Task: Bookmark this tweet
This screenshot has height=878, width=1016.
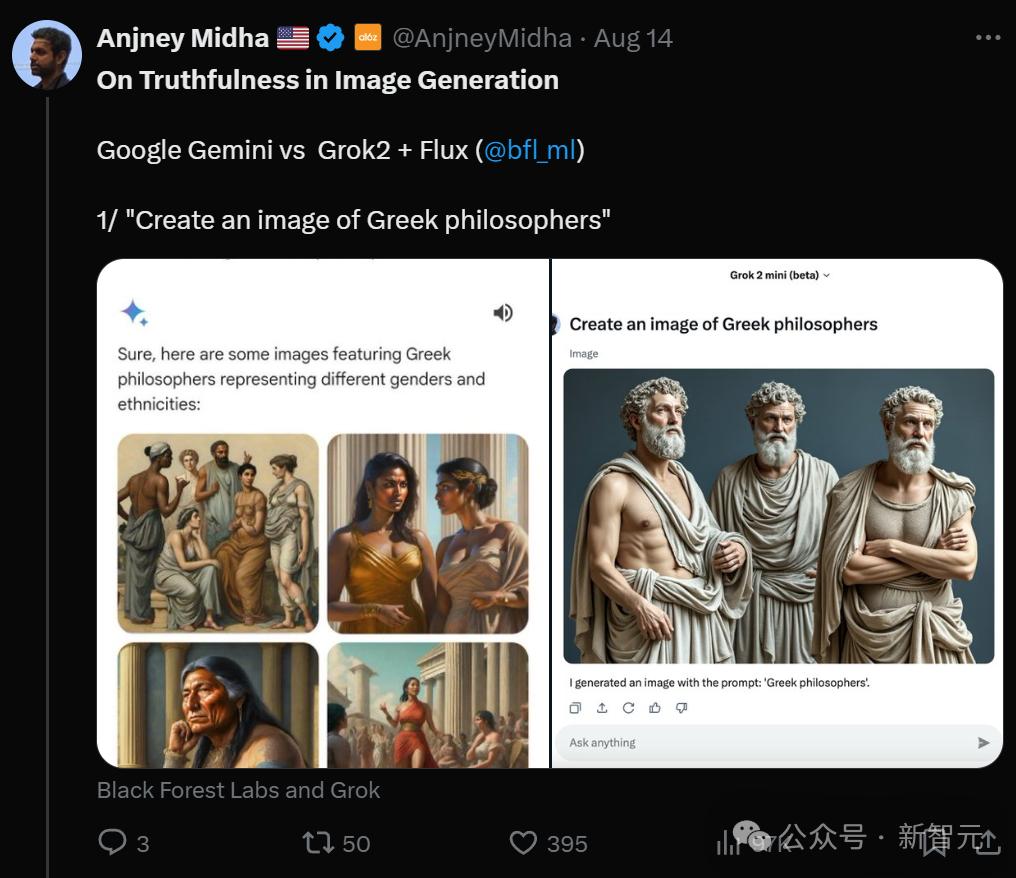Action: click(934, 842)
